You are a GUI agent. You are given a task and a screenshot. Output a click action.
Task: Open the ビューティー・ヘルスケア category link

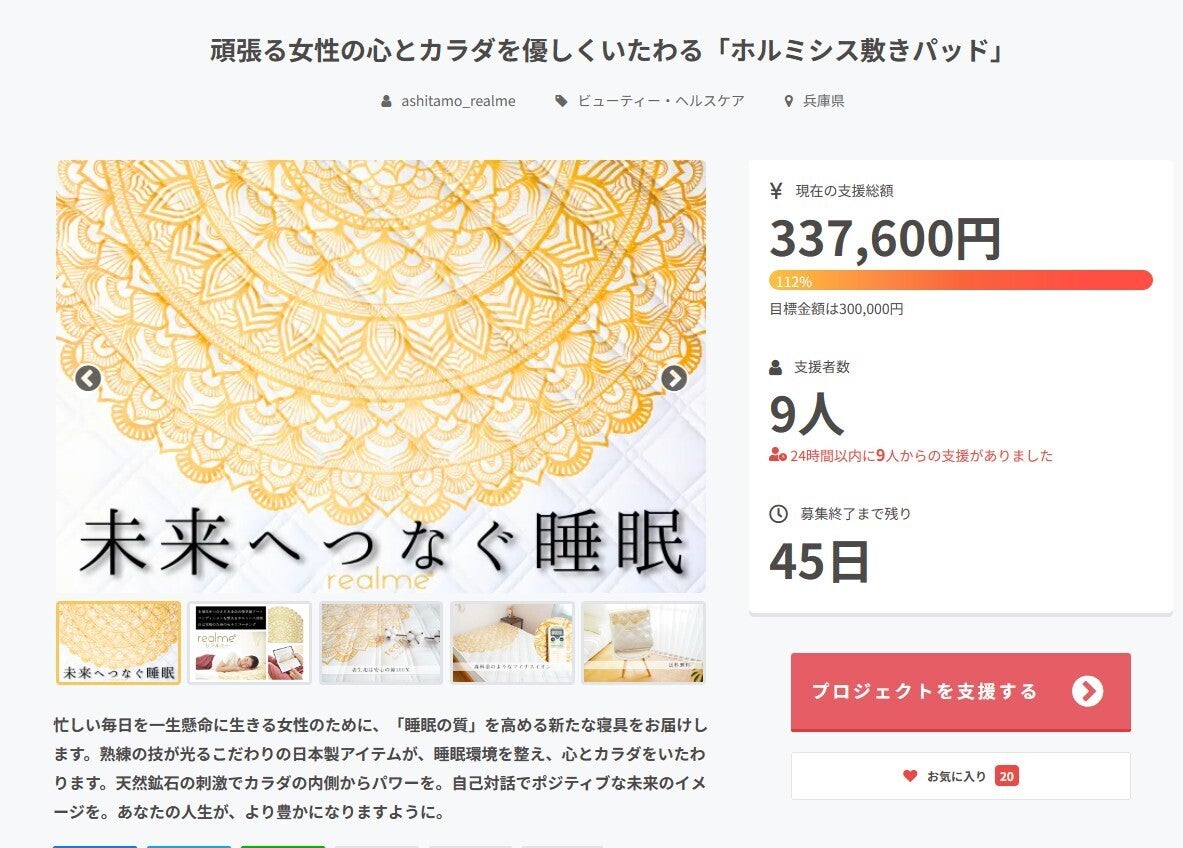tap(661, 101)
